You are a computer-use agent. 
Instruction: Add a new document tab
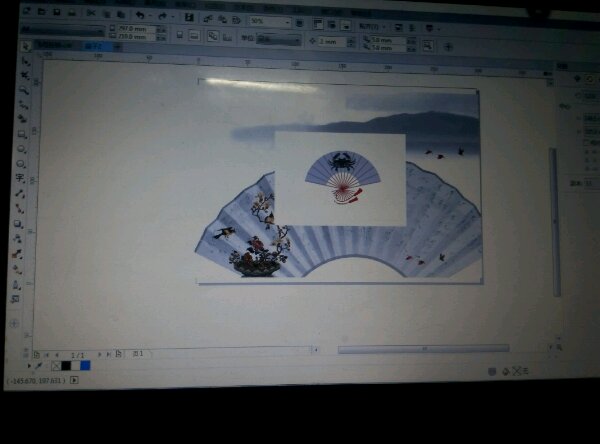click(x=118, y=47)
